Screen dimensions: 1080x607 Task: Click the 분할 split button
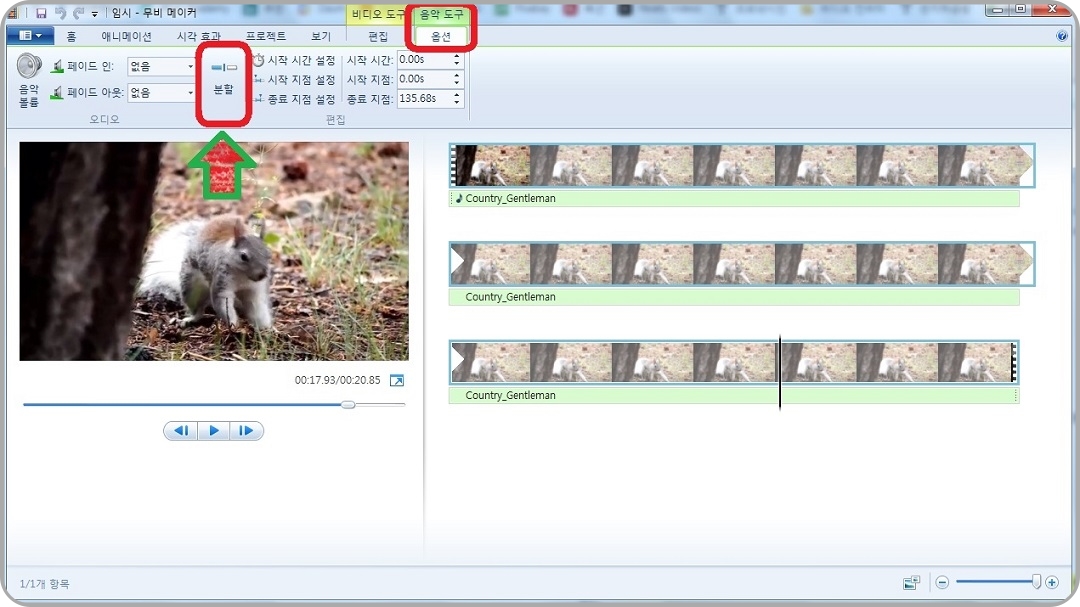pos(223,79)
